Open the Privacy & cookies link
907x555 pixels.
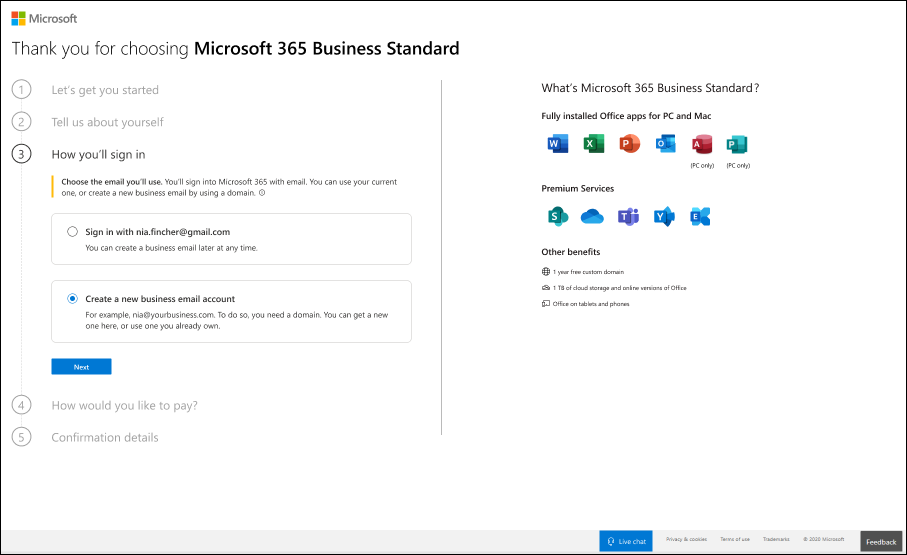click(686, 540)
